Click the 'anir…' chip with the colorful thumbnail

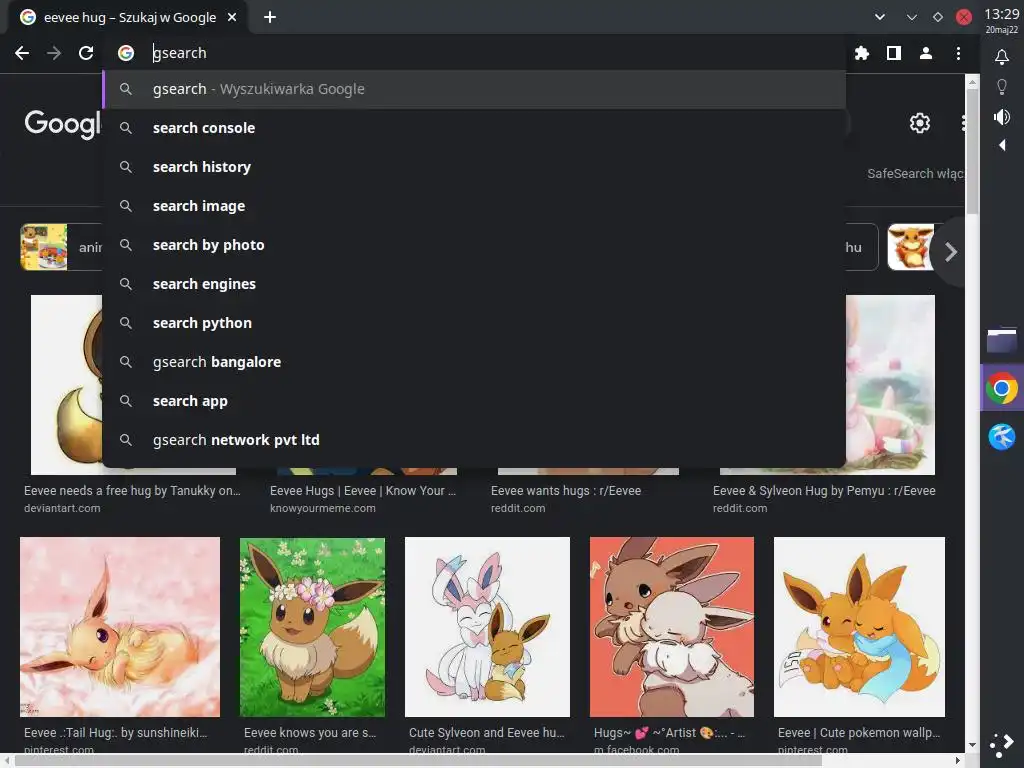point(61,247)
